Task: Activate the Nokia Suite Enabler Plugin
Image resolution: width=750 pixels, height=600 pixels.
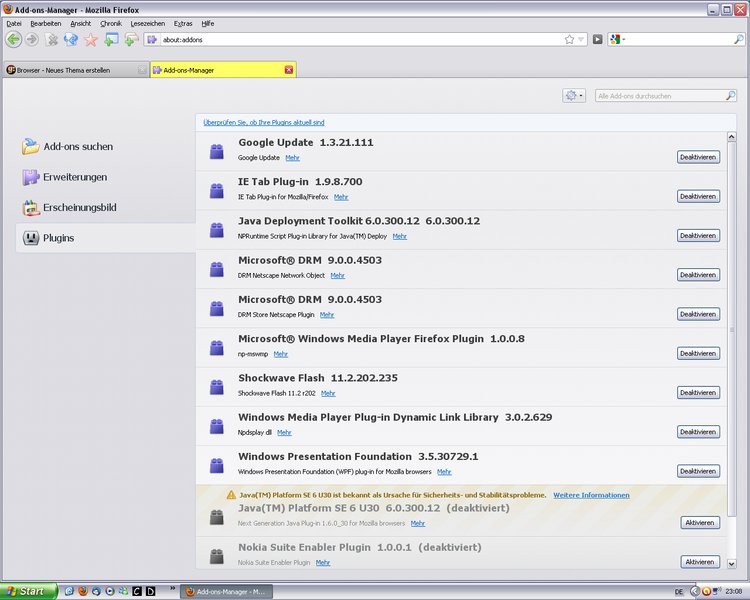Action: (700, 562)
